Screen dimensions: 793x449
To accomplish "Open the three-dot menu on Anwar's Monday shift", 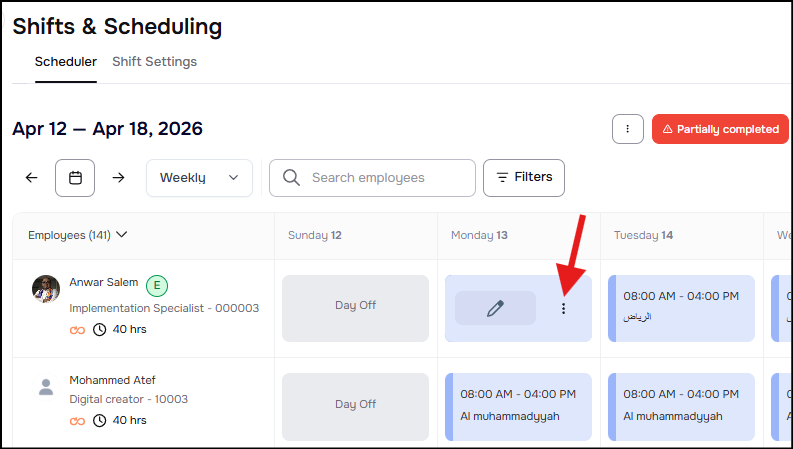I will click(x=563, y=309).
